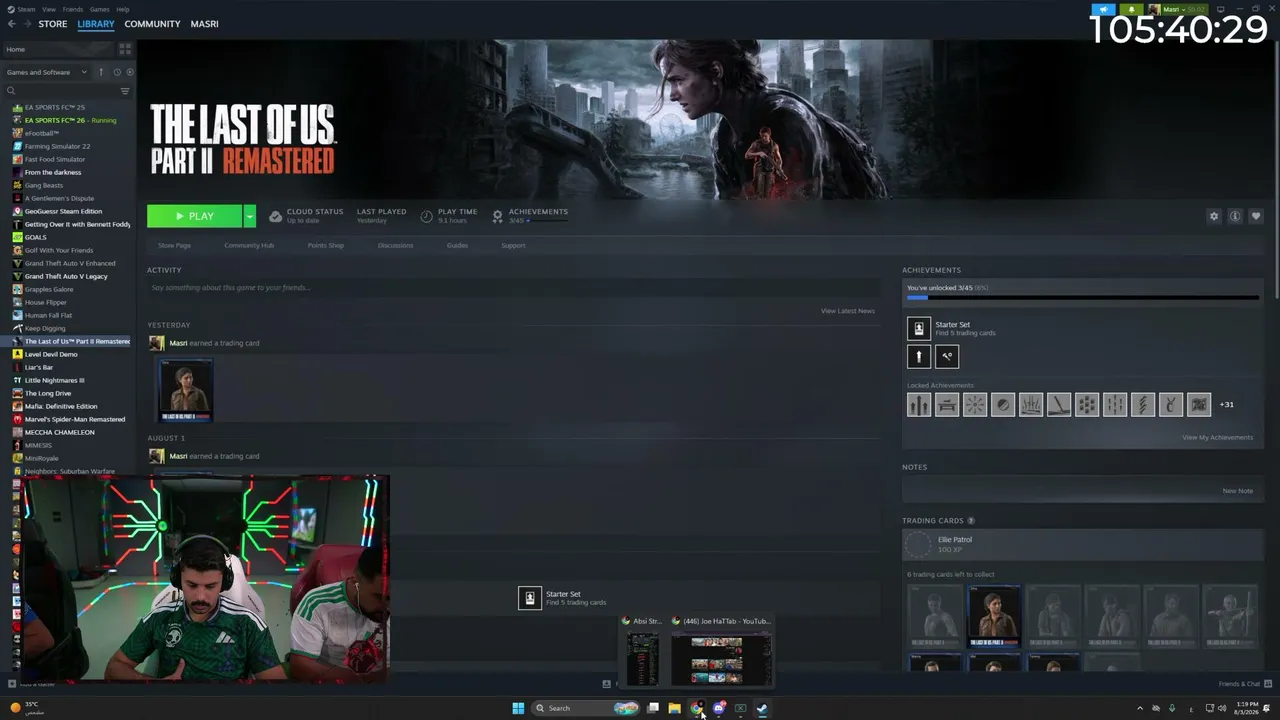Open the Home library button
Screen dimensions: 1280x720
click(58, 49)
